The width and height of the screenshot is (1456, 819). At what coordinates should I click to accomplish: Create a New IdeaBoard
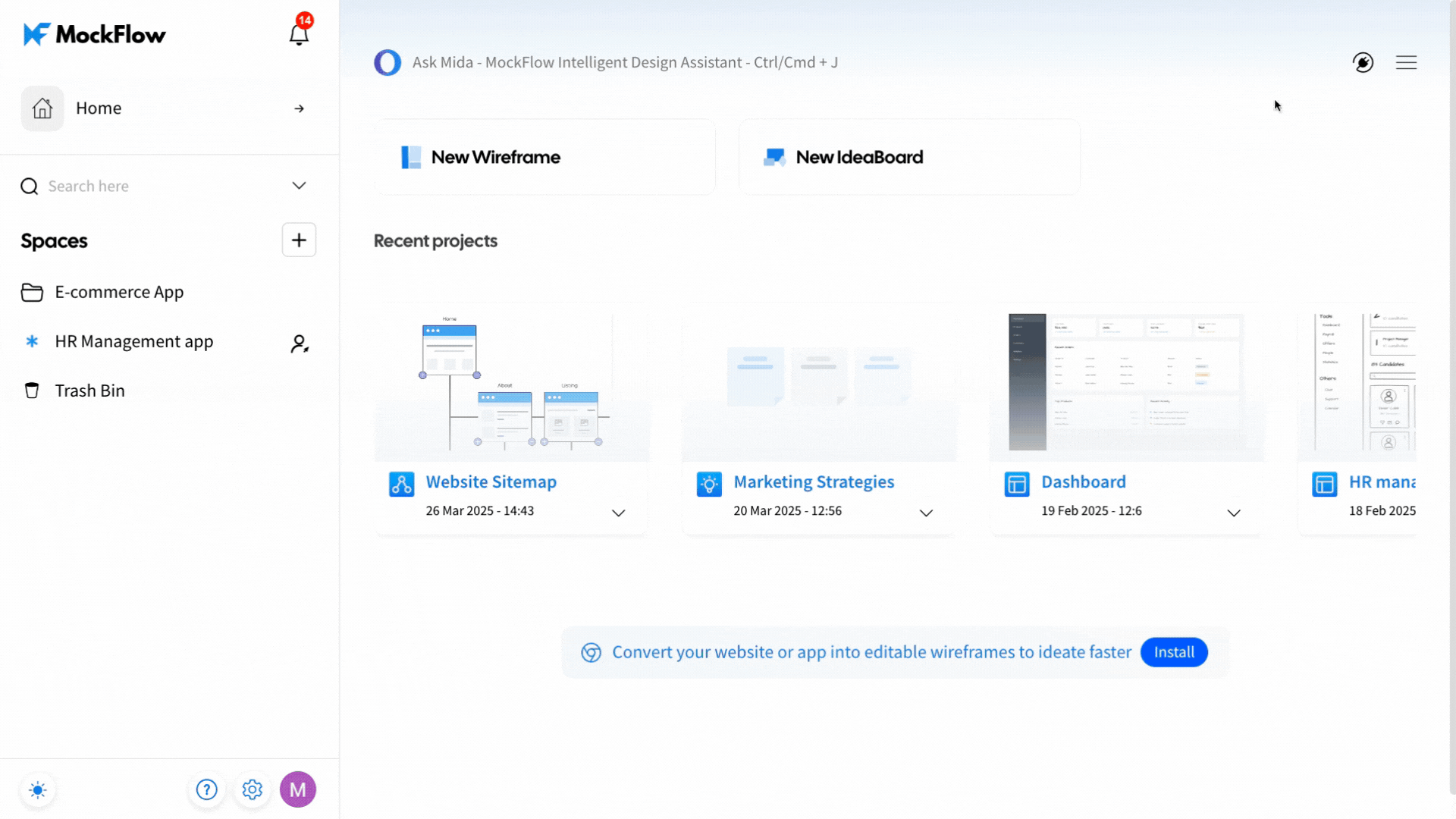click(909, 157)
